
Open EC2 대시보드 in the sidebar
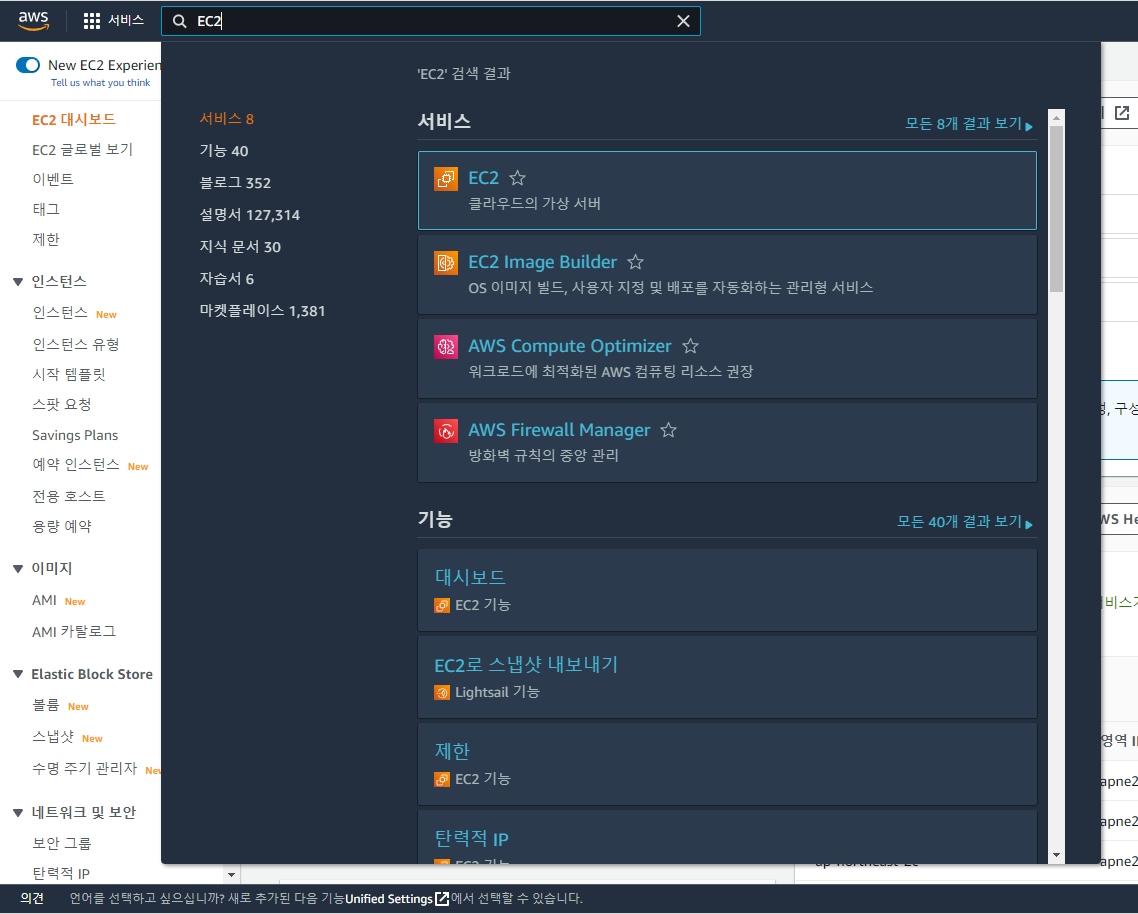pyautogui.click(x=73, y=120)
